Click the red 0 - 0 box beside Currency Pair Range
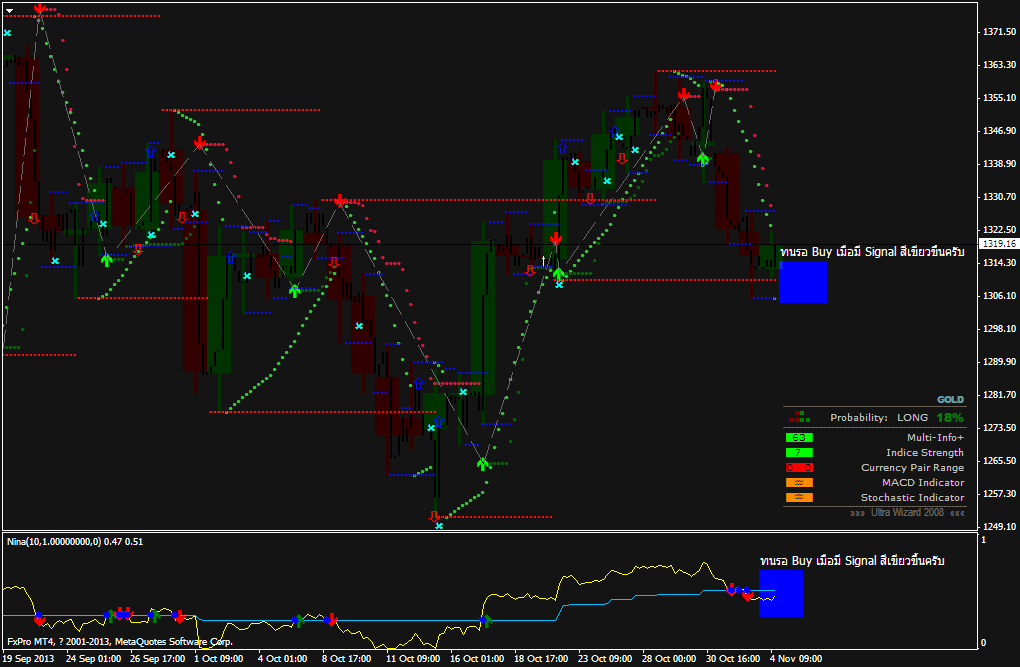This screenshot has width=1020, height=667. [799, 467]
